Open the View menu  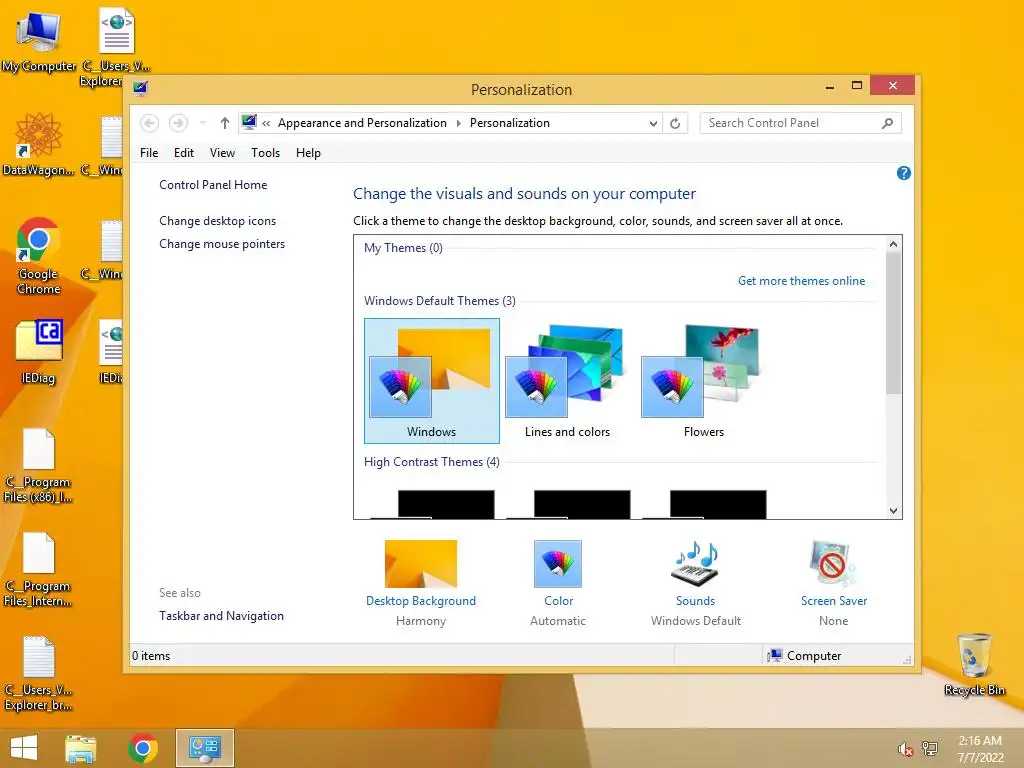222,153
